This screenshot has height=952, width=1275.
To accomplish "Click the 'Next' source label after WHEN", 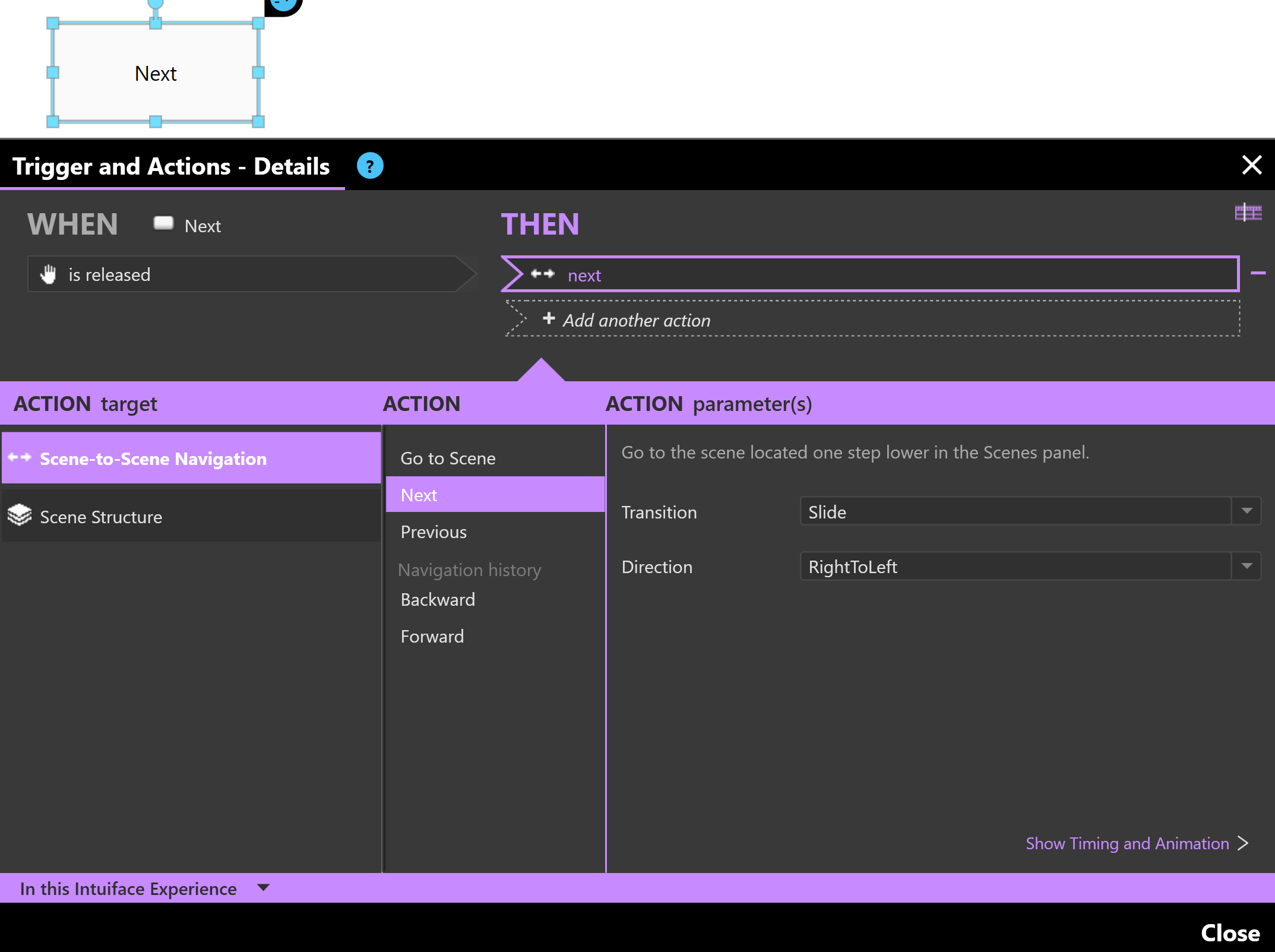I will click(203, 226).
